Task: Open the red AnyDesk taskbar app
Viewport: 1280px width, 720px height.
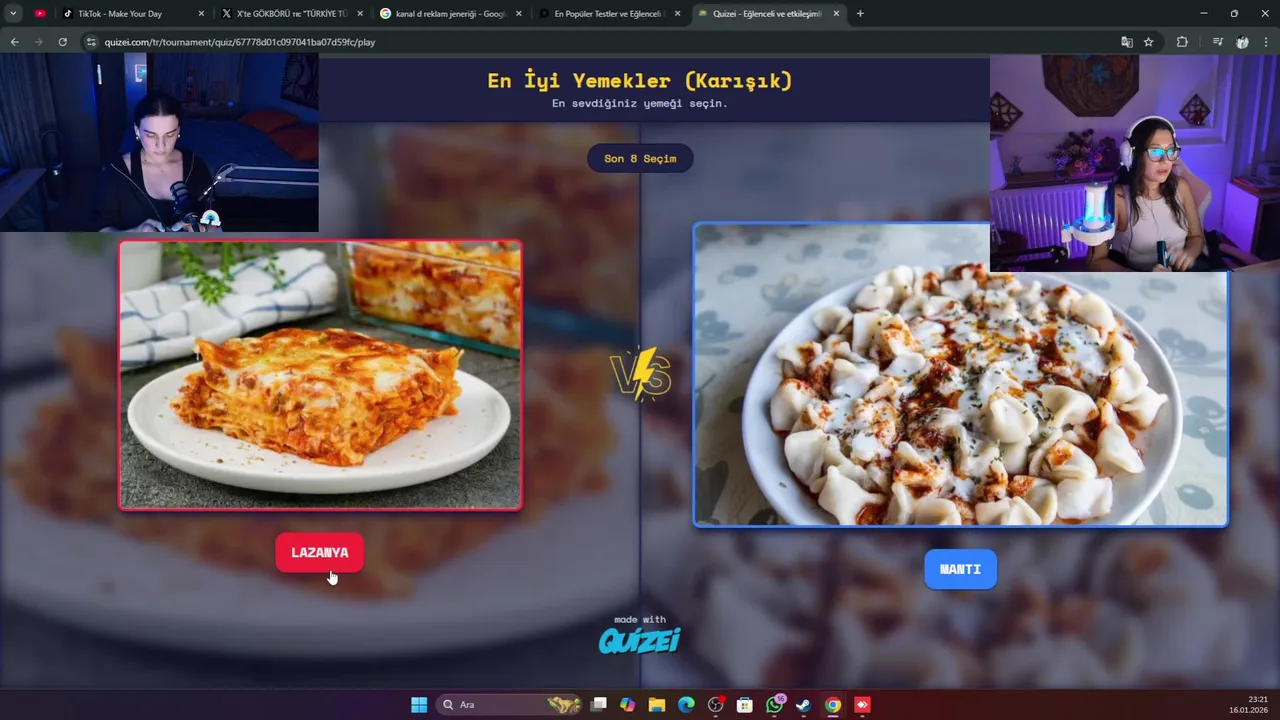Action: 862,705
